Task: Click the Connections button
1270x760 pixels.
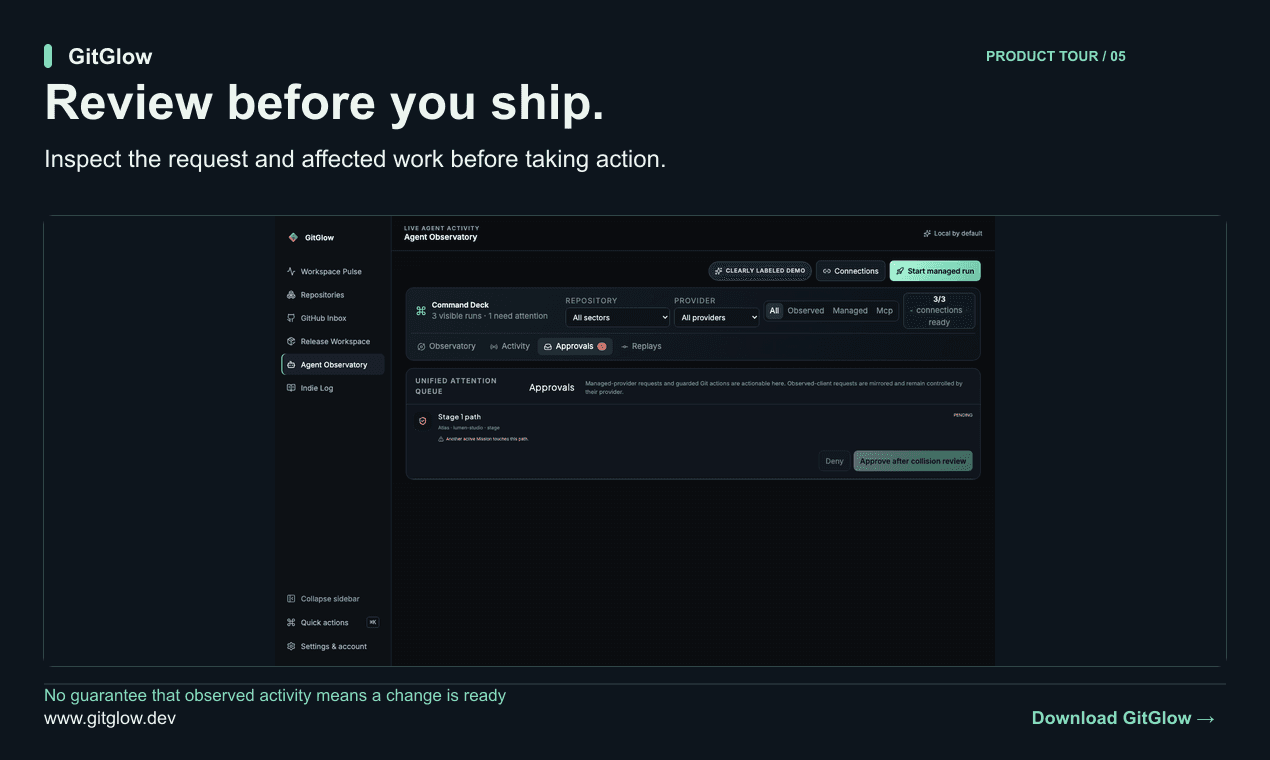Action: coord(850,271)
